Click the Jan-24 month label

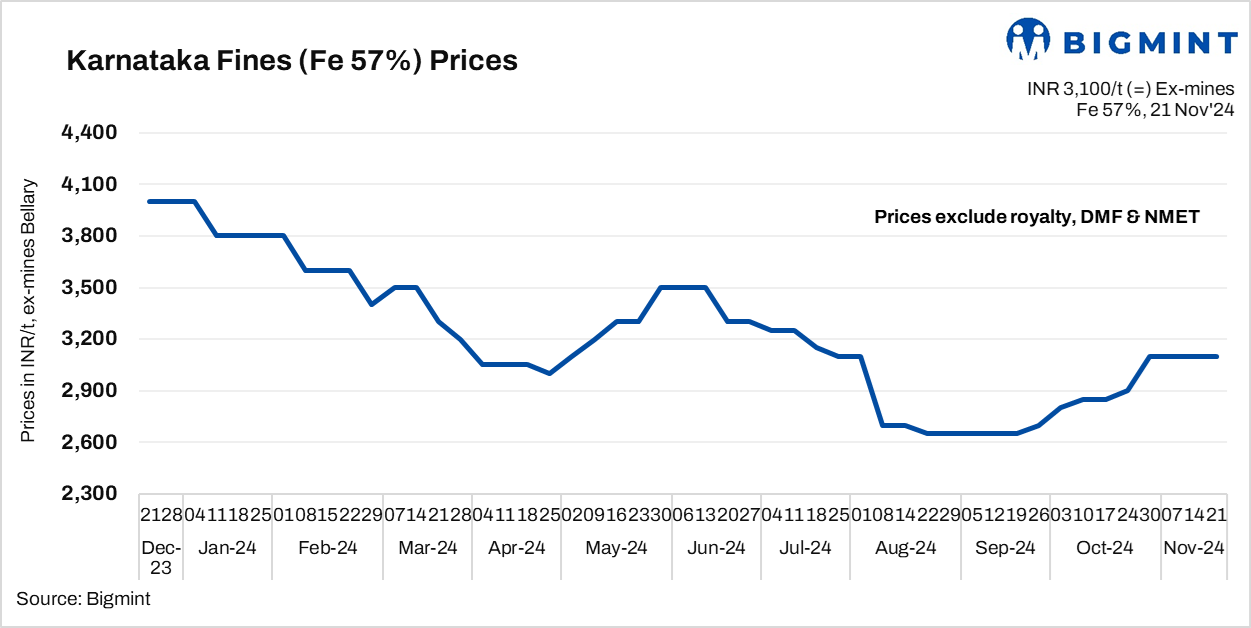(x=228, y=548)
